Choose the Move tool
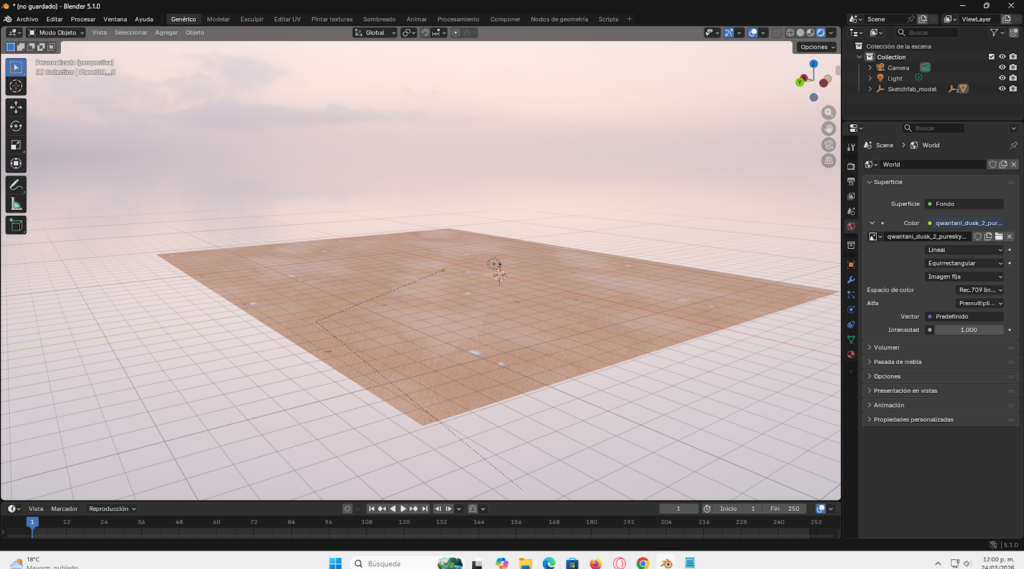1024x569 pixels. click(x=16, y=107)
